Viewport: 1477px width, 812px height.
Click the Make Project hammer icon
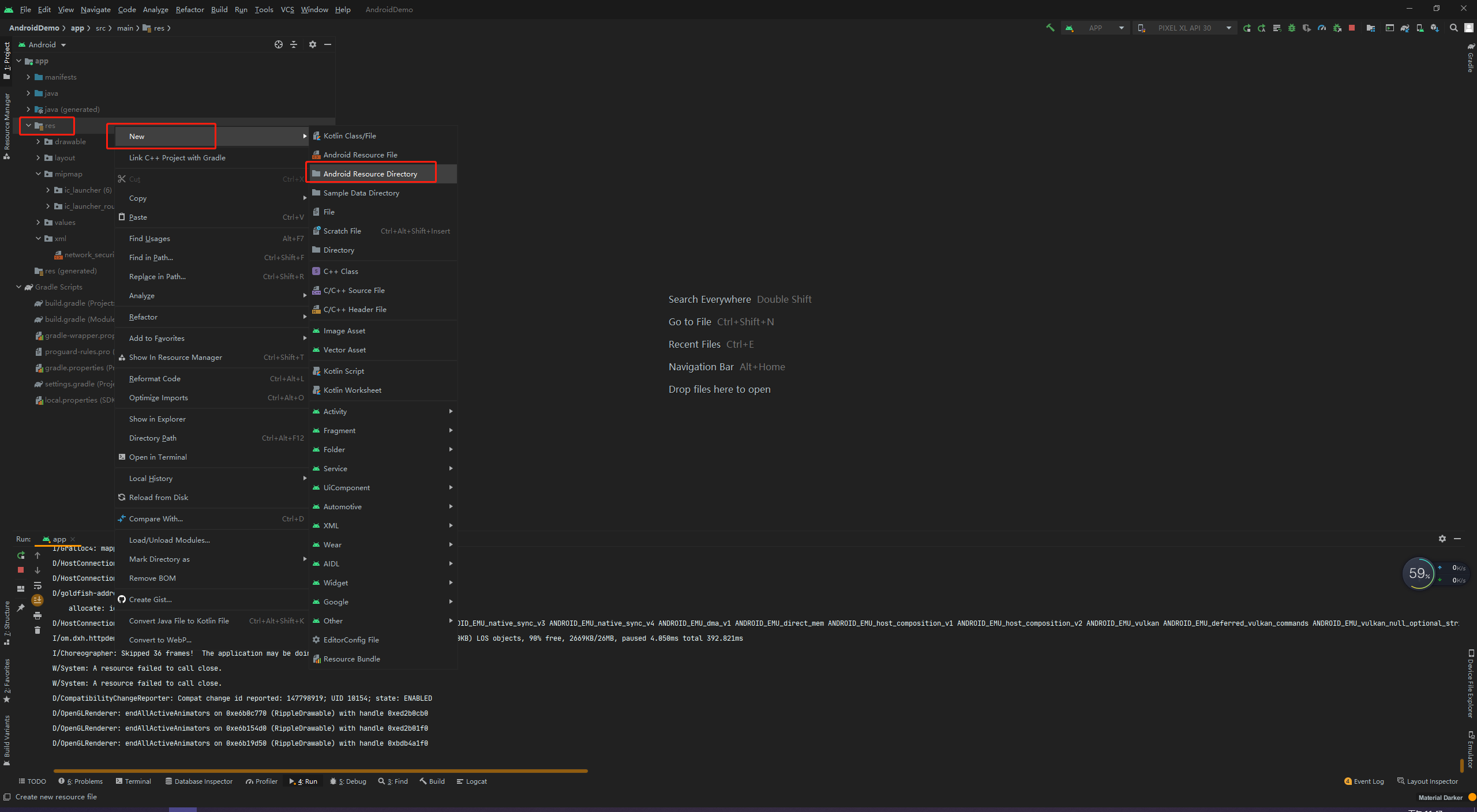click(1050, 28)
